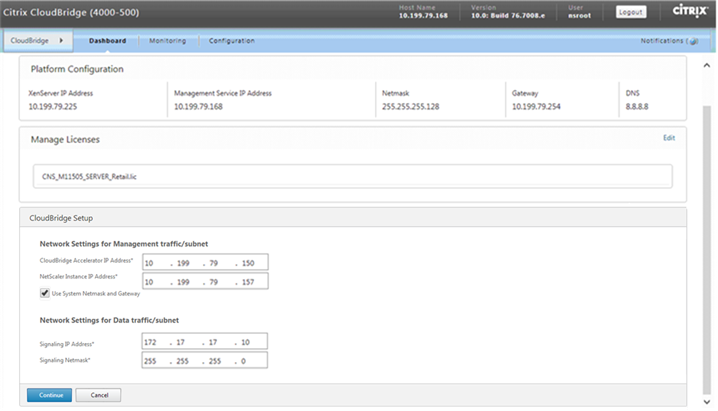
Task: Click the DNS value 8.8.8.8
Action: 637,106
